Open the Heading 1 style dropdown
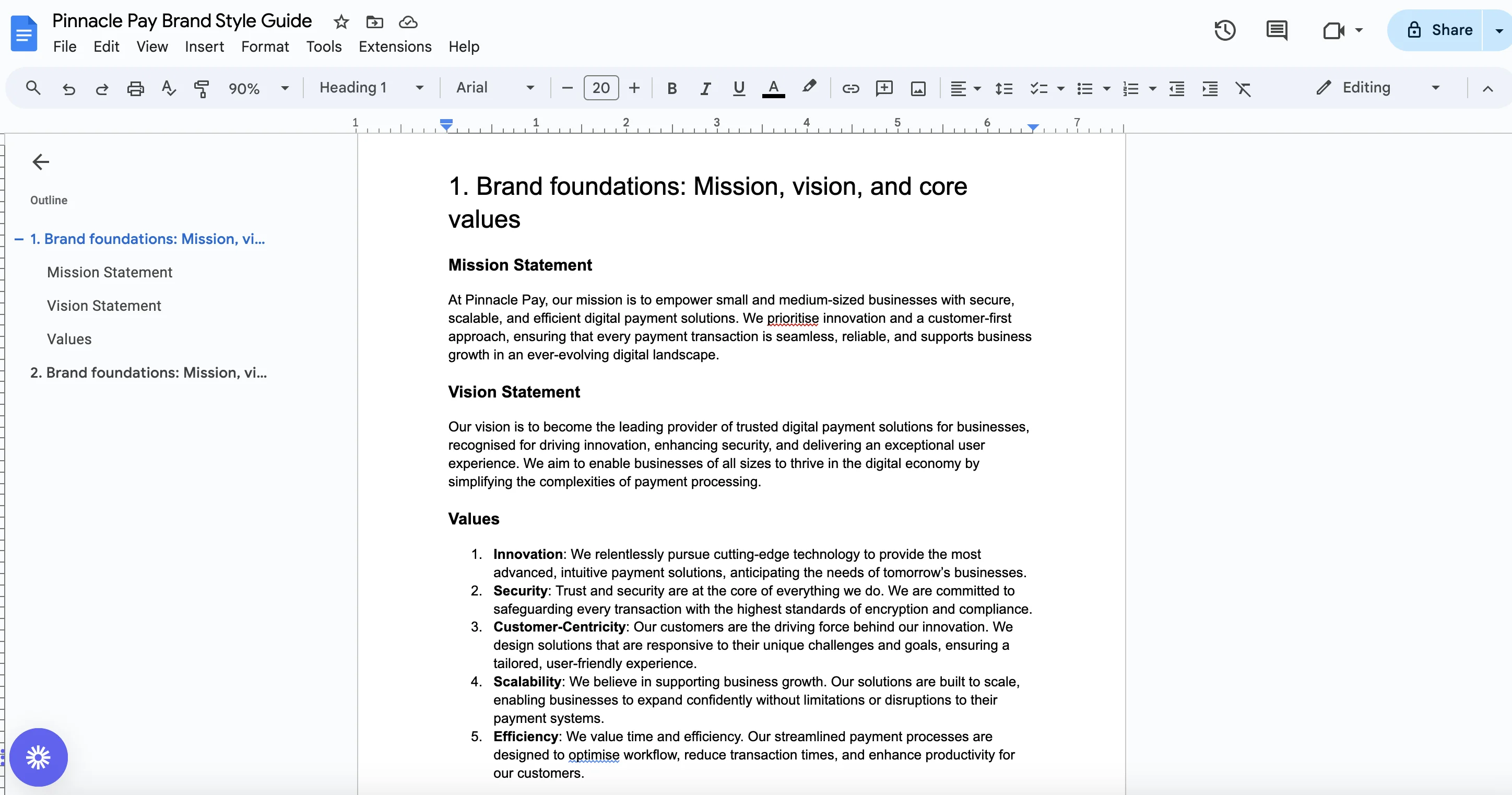This screenshot has width=1512, height=795. (x=371, y=87)
